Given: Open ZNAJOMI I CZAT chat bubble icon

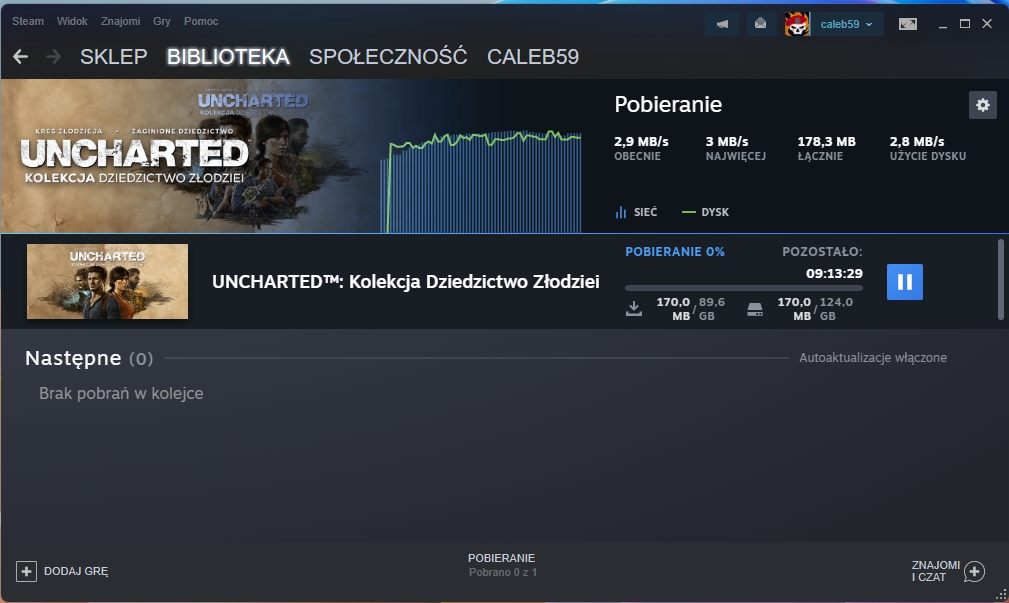Looking at the screenshot, I should (x=974, y=571).
